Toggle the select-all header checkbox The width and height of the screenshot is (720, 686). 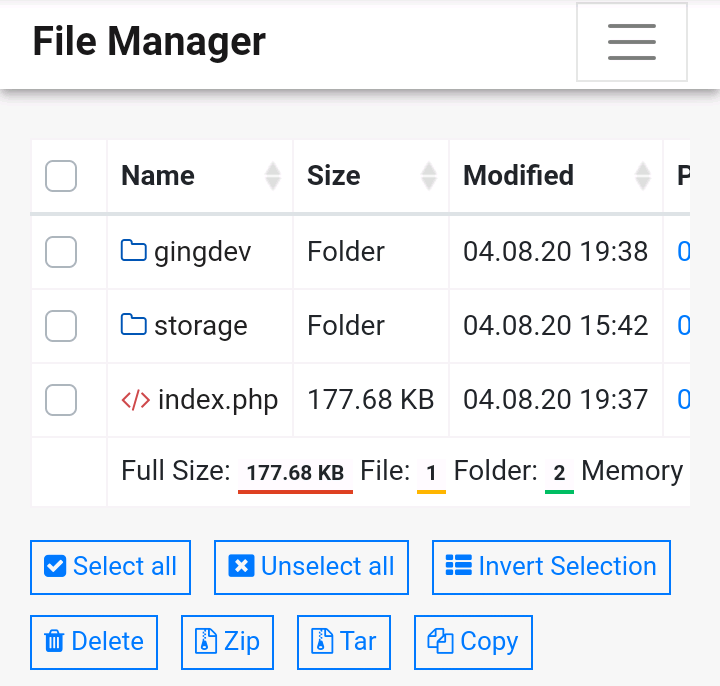61,177
